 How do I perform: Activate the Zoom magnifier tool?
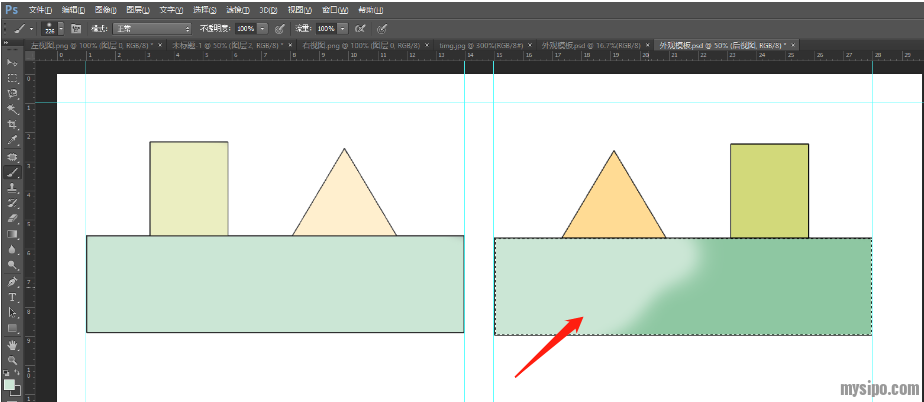tap(13, 359)
